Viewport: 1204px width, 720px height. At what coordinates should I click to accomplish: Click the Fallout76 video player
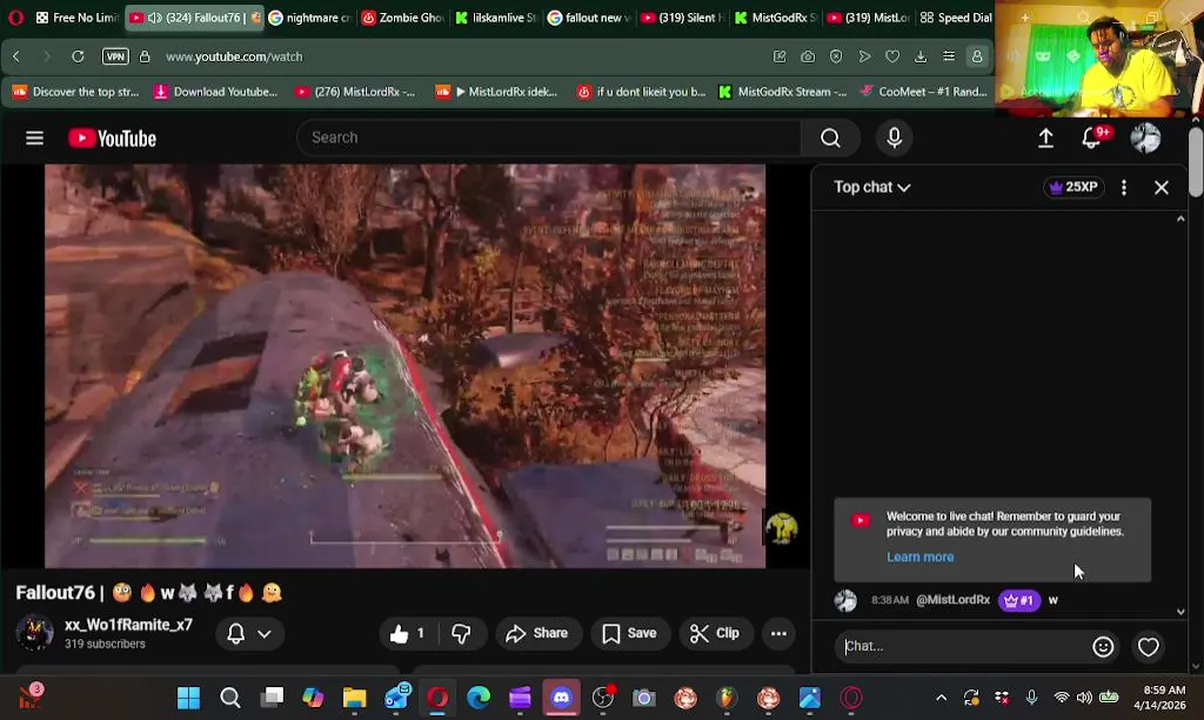point(405,365)
